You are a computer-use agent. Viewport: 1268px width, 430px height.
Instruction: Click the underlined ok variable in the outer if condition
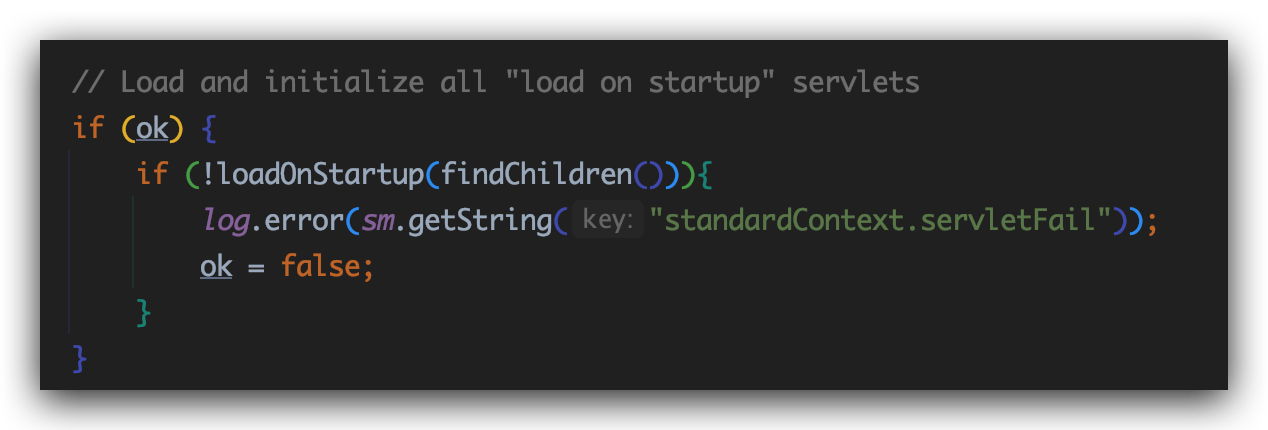click(x=152, y=128)
